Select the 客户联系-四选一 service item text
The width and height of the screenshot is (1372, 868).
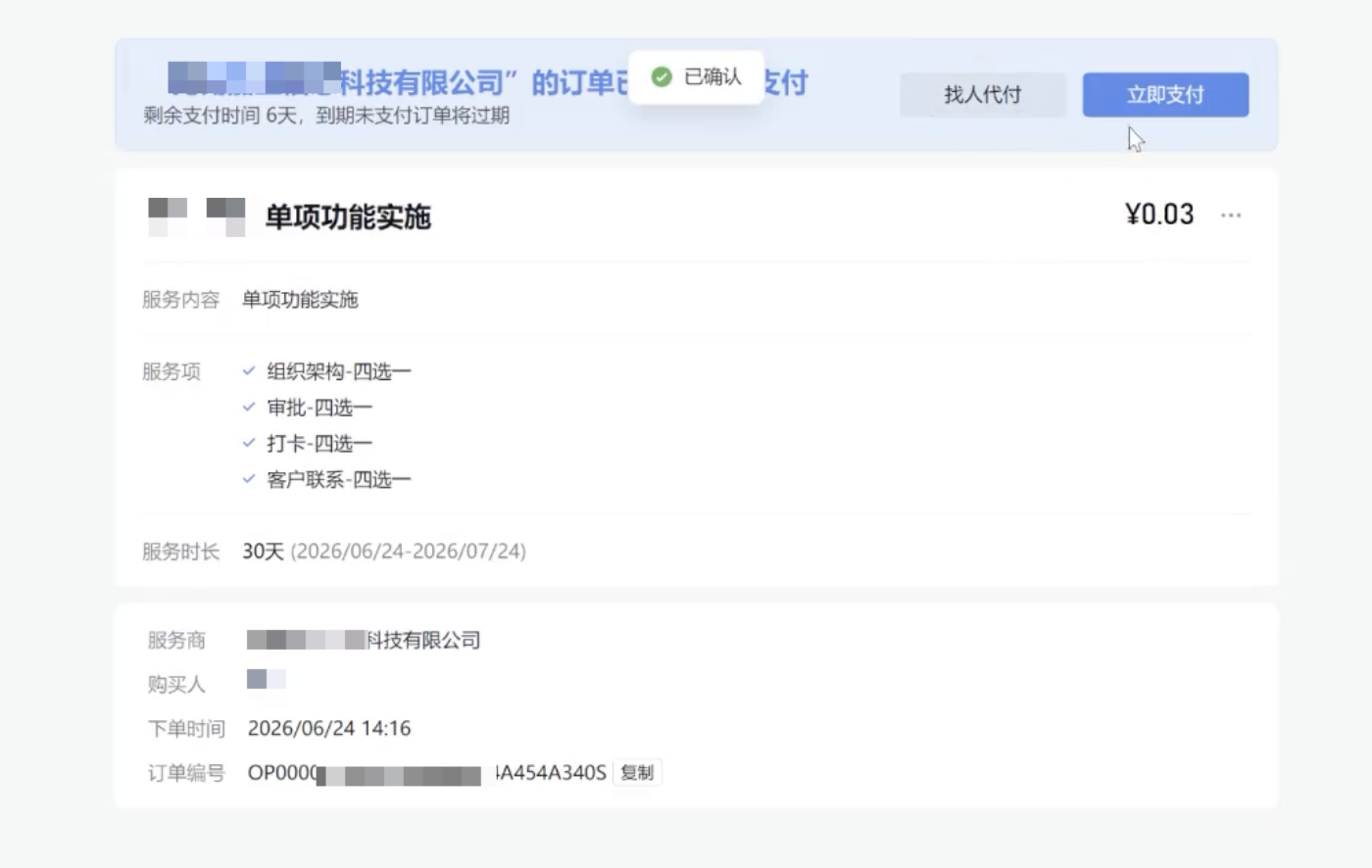[x=339, y=480]
